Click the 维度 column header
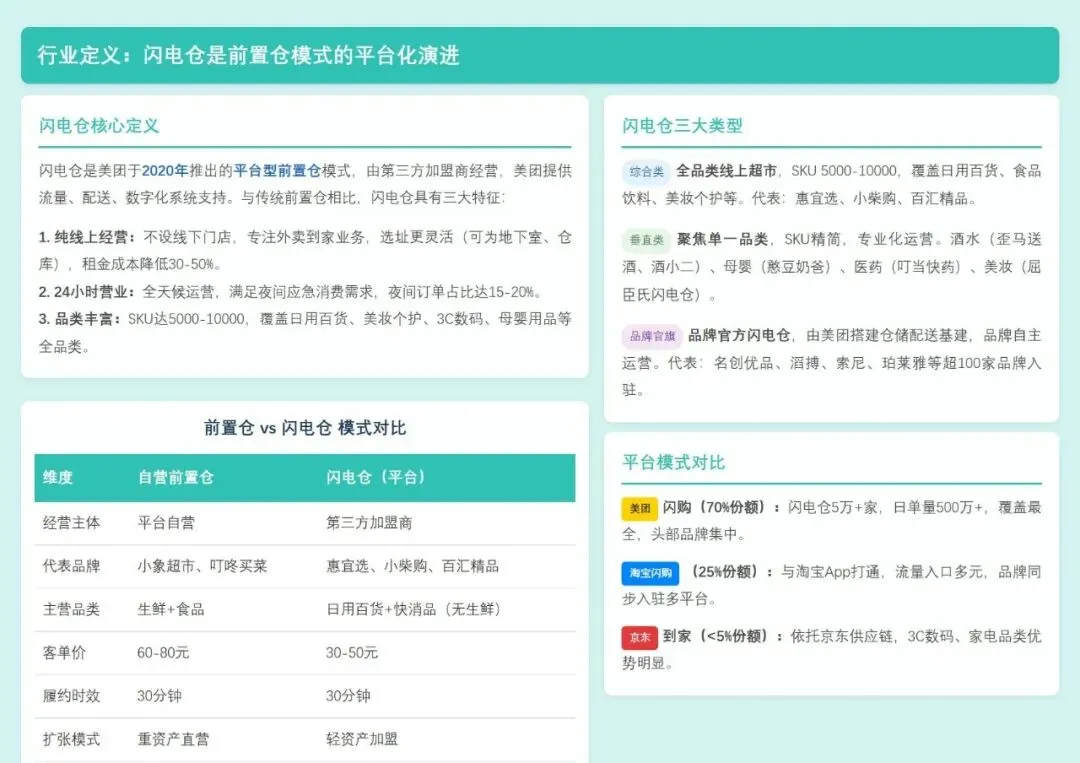1080x763 pixels. point(58,477)
